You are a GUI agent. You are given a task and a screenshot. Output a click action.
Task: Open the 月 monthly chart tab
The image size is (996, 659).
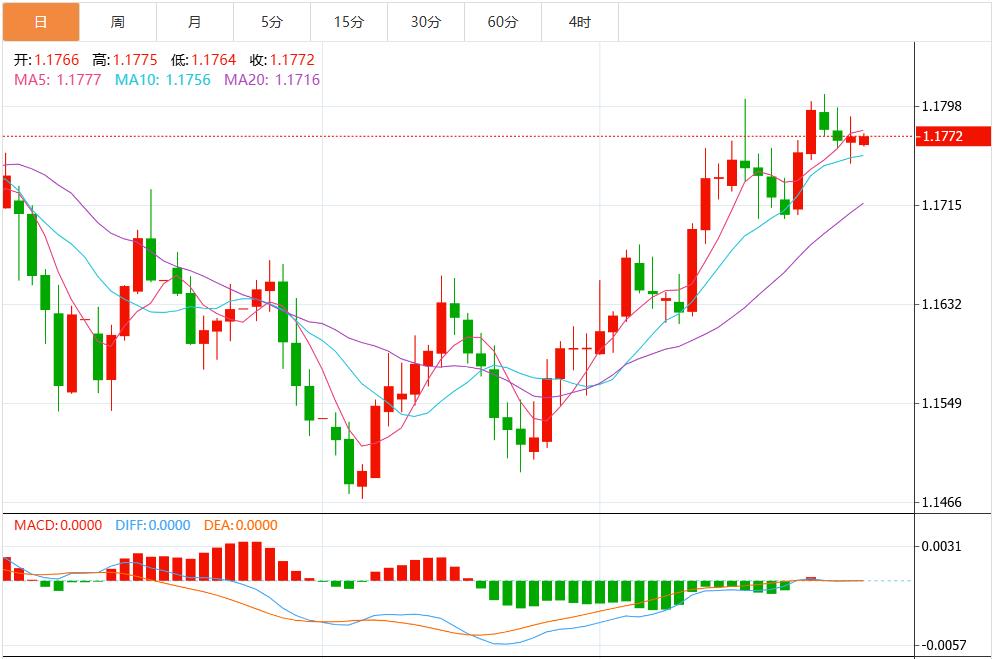[195, 21]
